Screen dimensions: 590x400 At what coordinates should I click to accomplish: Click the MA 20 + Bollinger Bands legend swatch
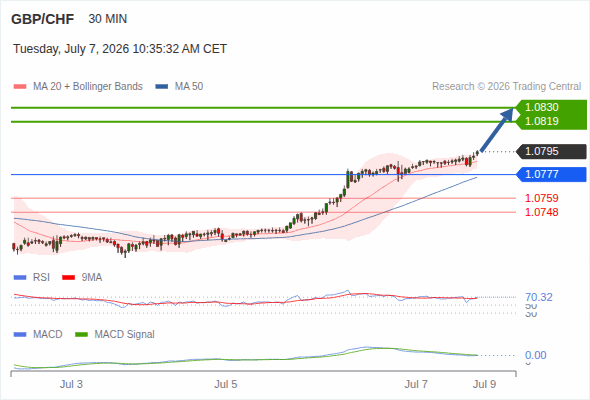[x=20, y=87]
